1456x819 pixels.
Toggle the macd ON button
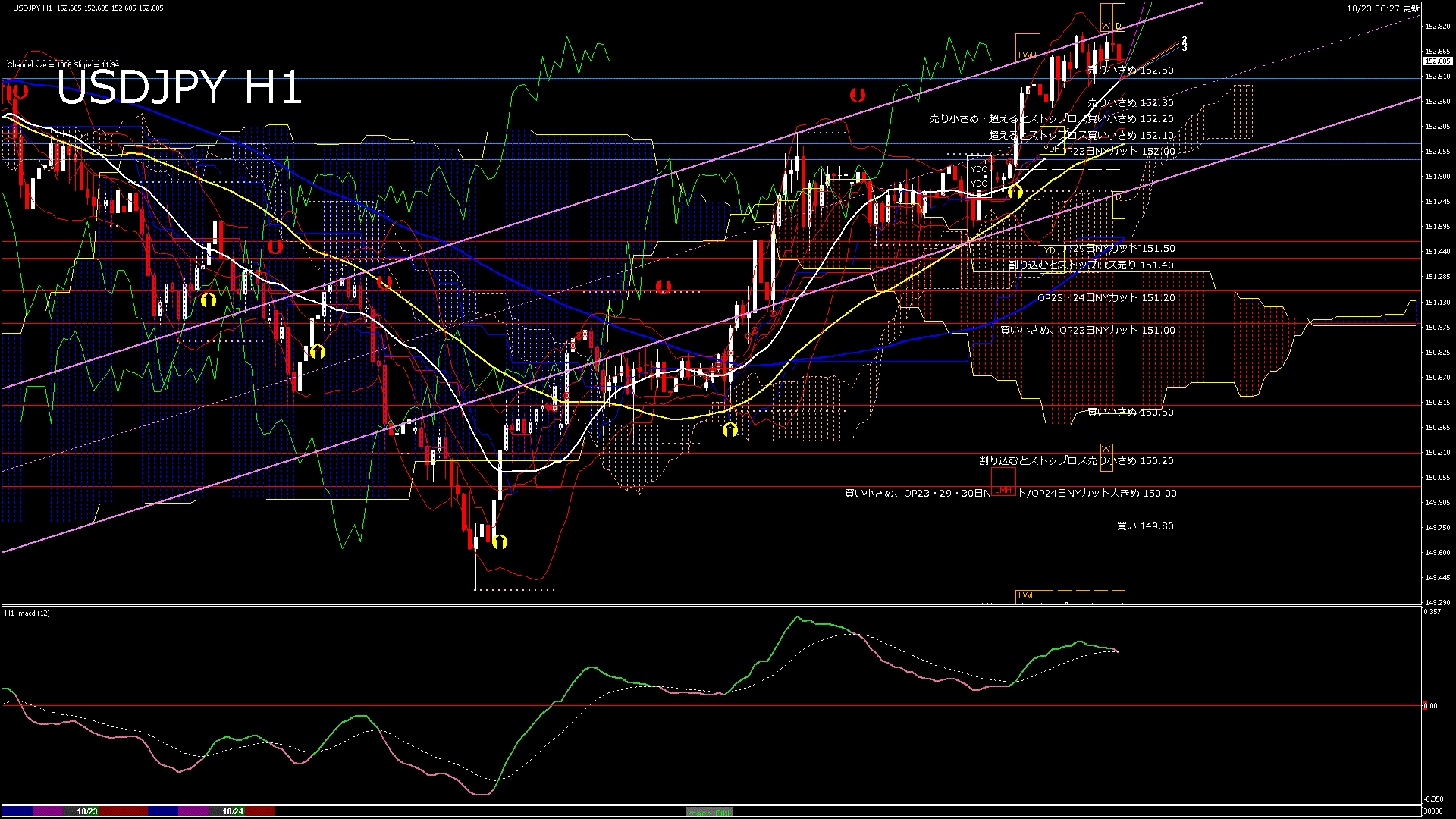709,811
